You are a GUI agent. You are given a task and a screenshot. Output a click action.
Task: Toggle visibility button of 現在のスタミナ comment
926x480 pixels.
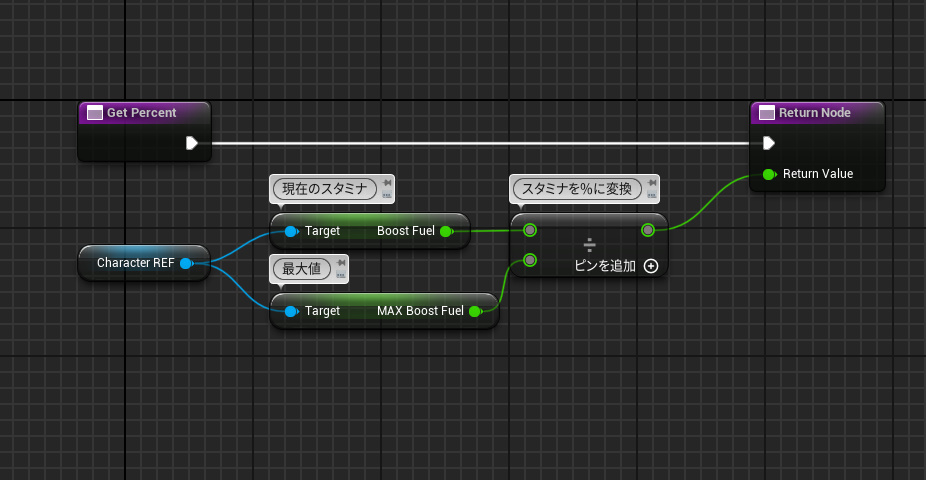tap(387, 194)
